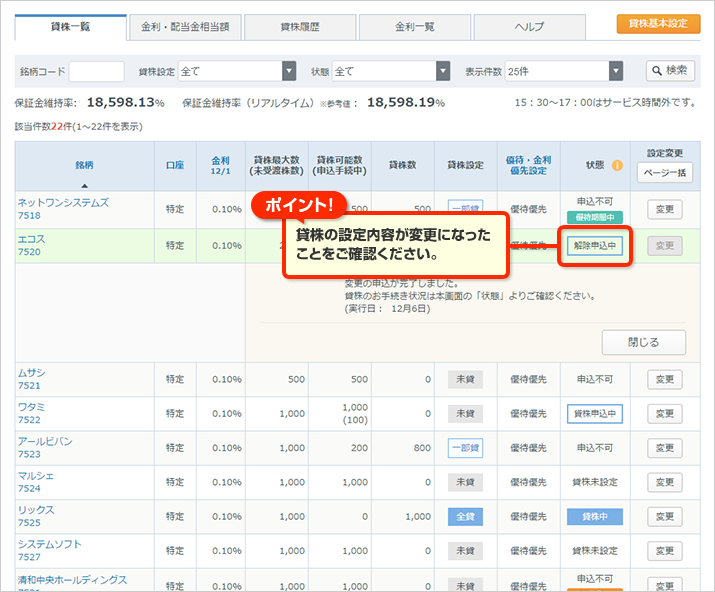715x592 pixels.
Task: Click 変更 for the ワタミ row
Action: coord(664,413)
